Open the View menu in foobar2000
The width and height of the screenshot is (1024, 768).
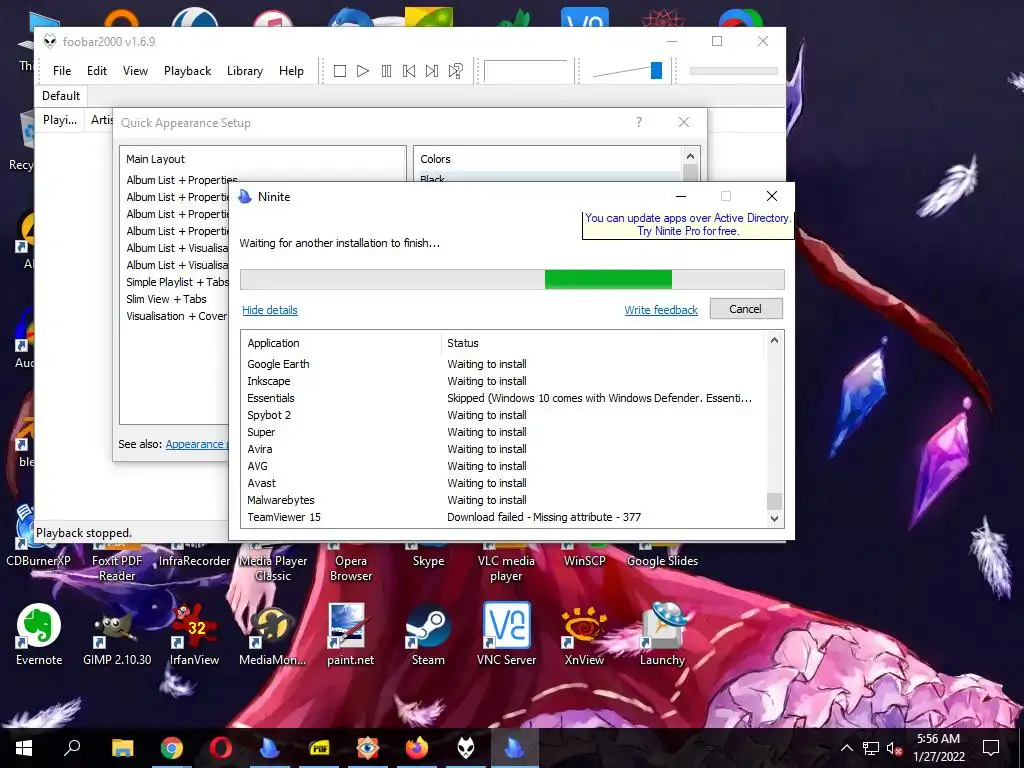pos(135,71)
